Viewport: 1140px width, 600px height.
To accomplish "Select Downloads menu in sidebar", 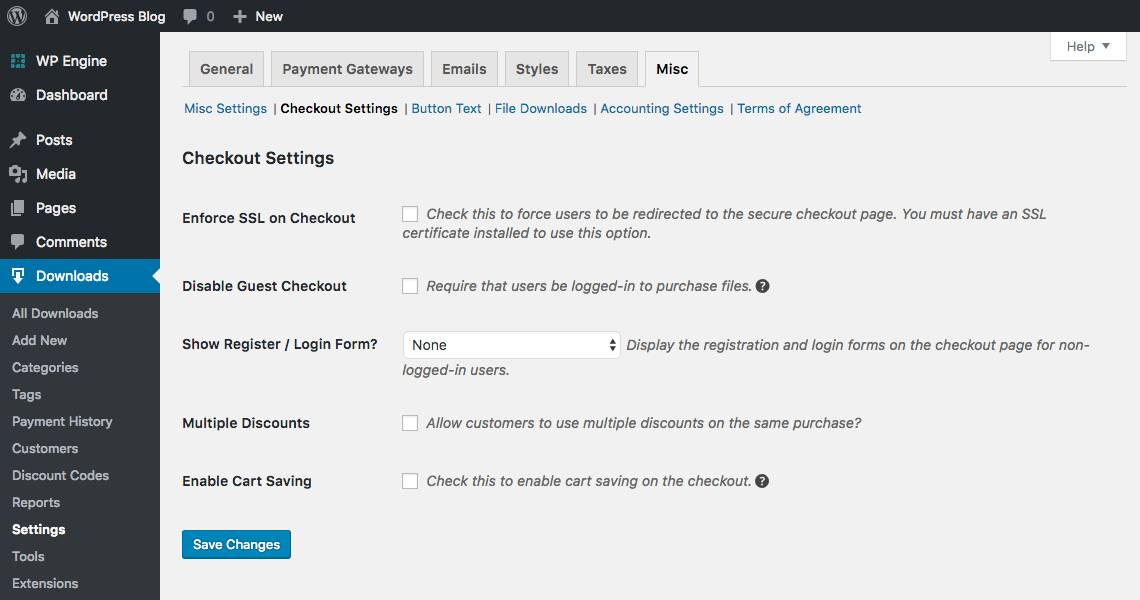I will pyautogui.click(x=80, y=276).
